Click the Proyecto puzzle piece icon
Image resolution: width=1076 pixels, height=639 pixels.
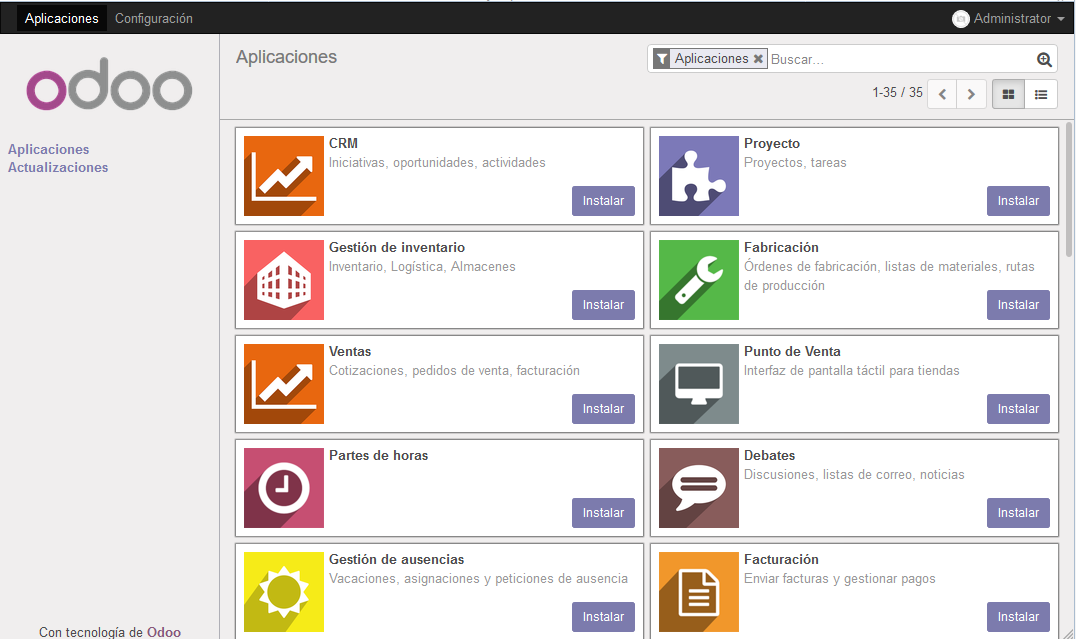pyautogui.click(x=699, y=176)
